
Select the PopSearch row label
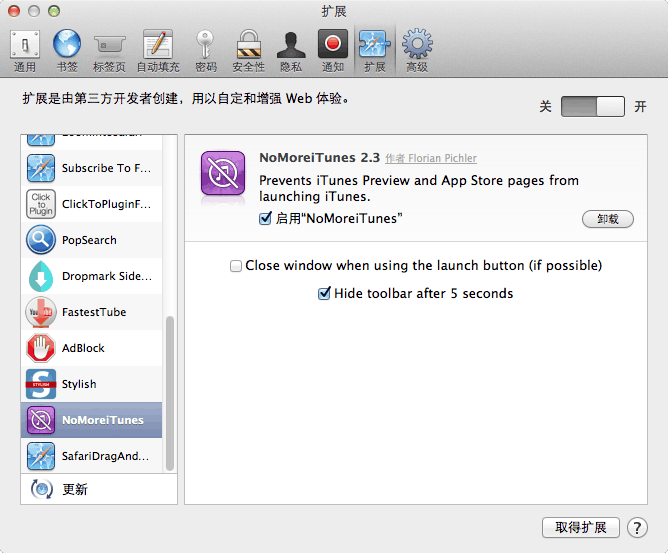pyautogui.click(x=89, y=240)
